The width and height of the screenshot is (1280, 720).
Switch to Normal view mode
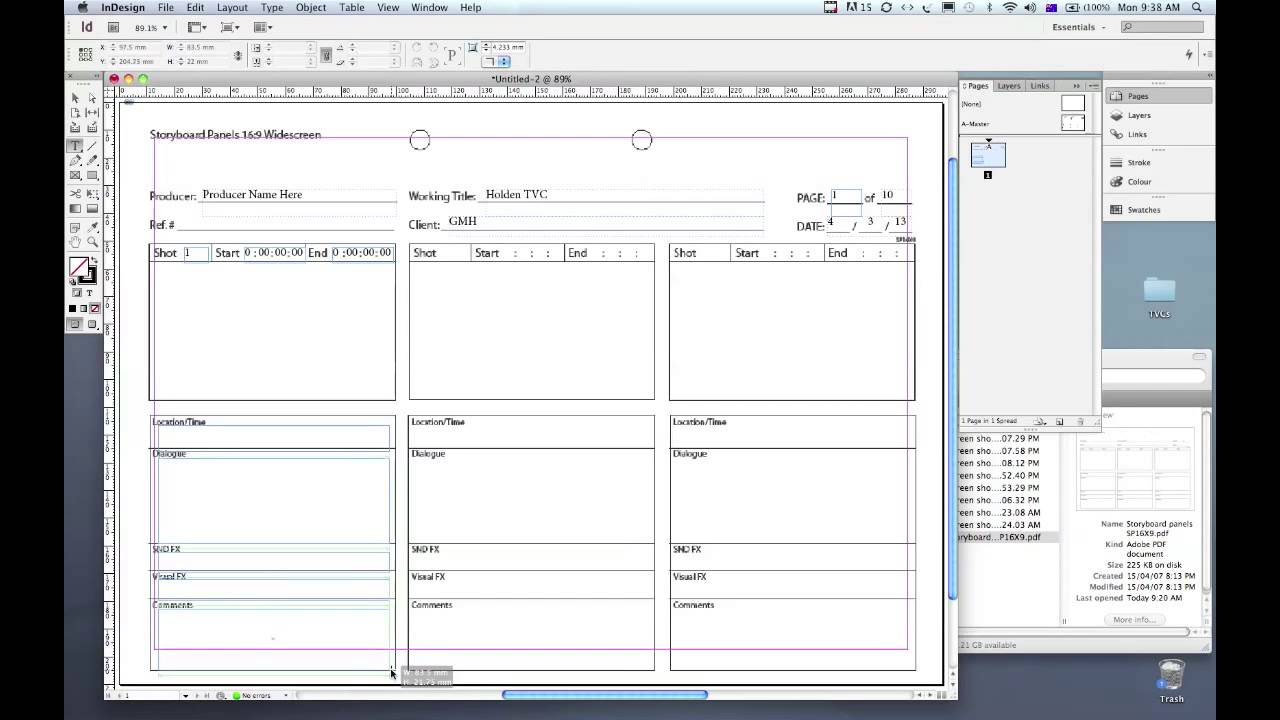click(75, 324)
